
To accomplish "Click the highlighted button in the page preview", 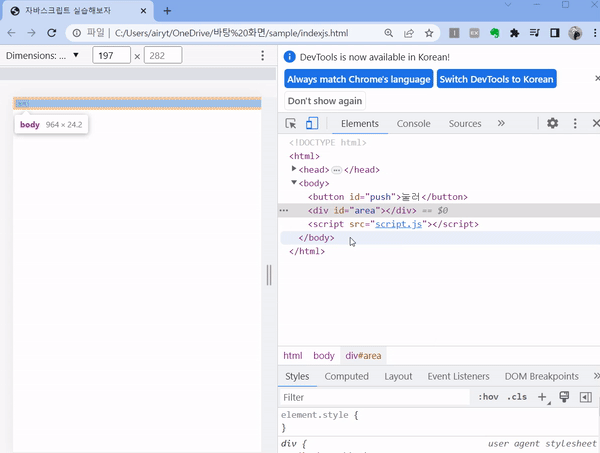I will pyautogui.click(x=22, y=104).
